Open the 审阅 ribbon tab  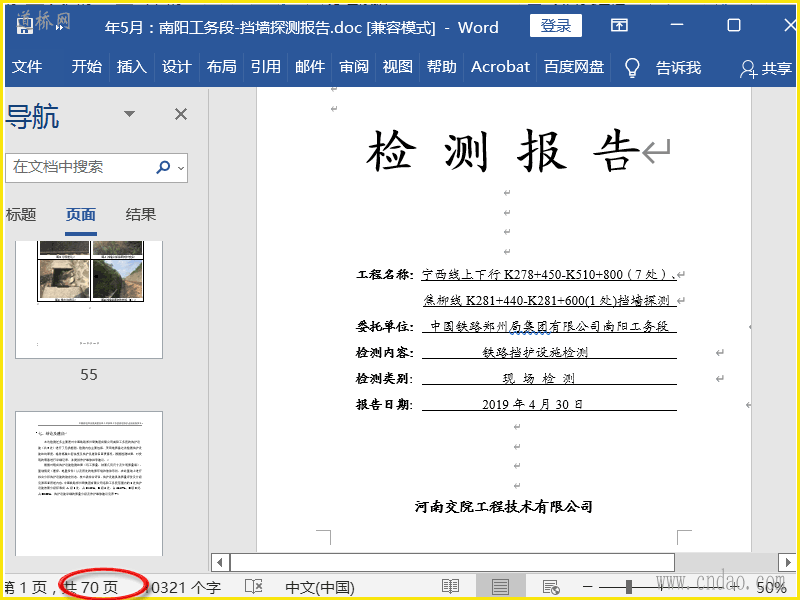click(x=354, y=67)
